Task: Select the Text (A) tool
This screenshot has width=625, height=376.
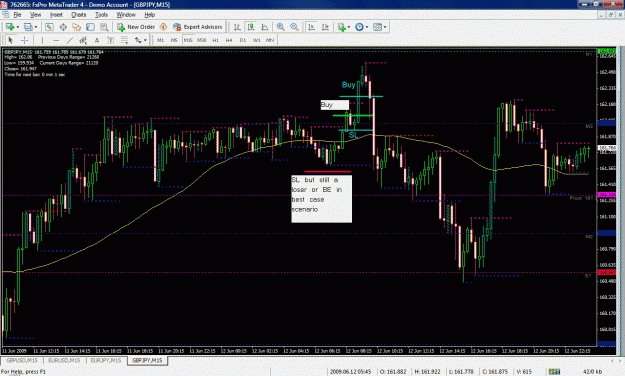Action: (x=97, y=40)
